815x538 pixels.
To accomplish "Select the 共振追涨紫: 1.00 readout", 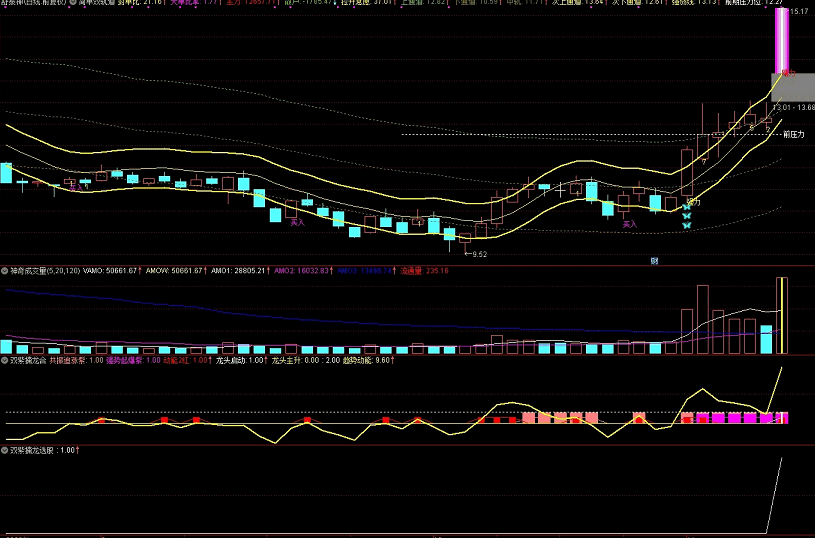I will pos(76,360).
